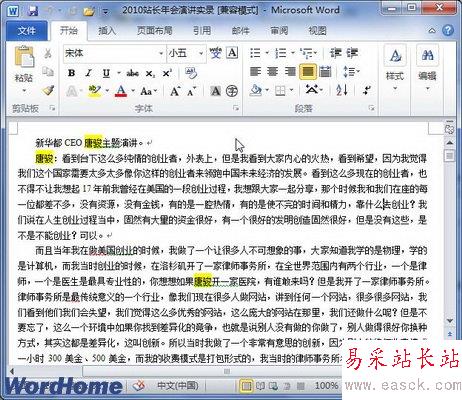The height and width of the screenshot is (400, 462).
Task: Open the font size 小五 dropdown
Action: [201, 53]
